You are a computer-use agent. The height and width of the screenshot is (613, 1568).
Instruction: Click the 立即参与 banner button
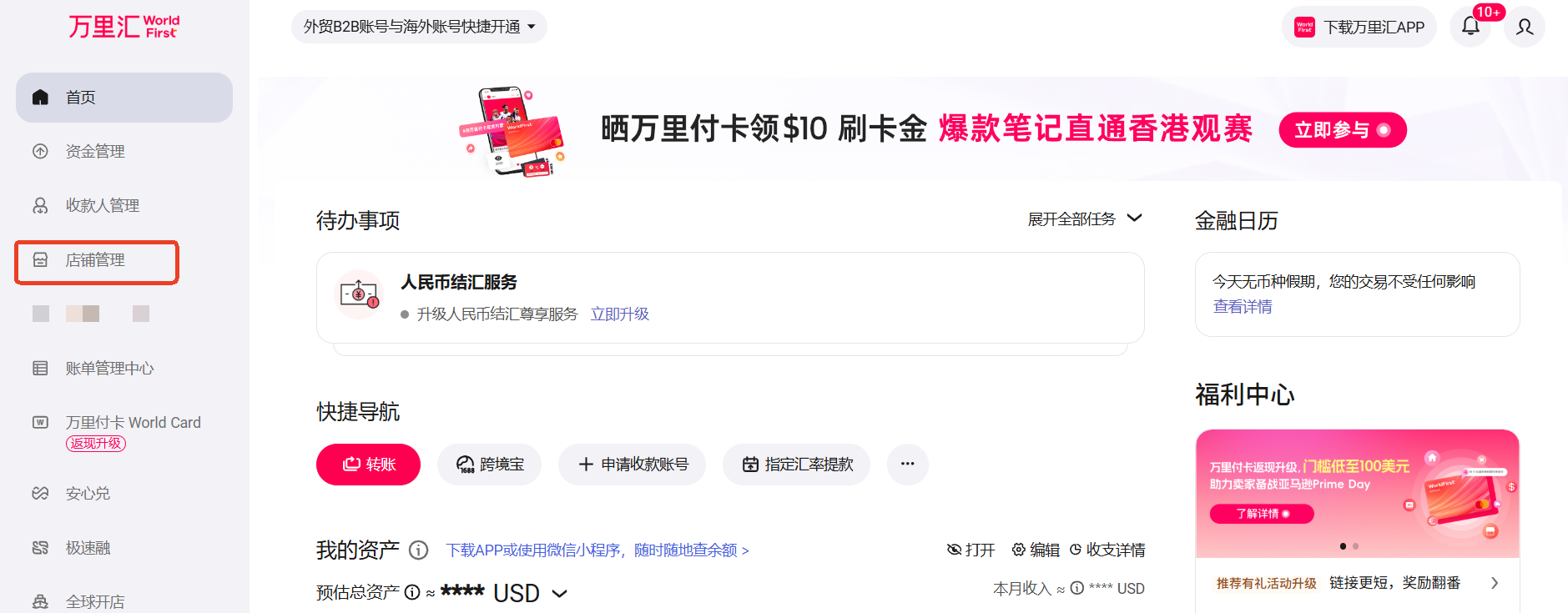[1342, 130]
